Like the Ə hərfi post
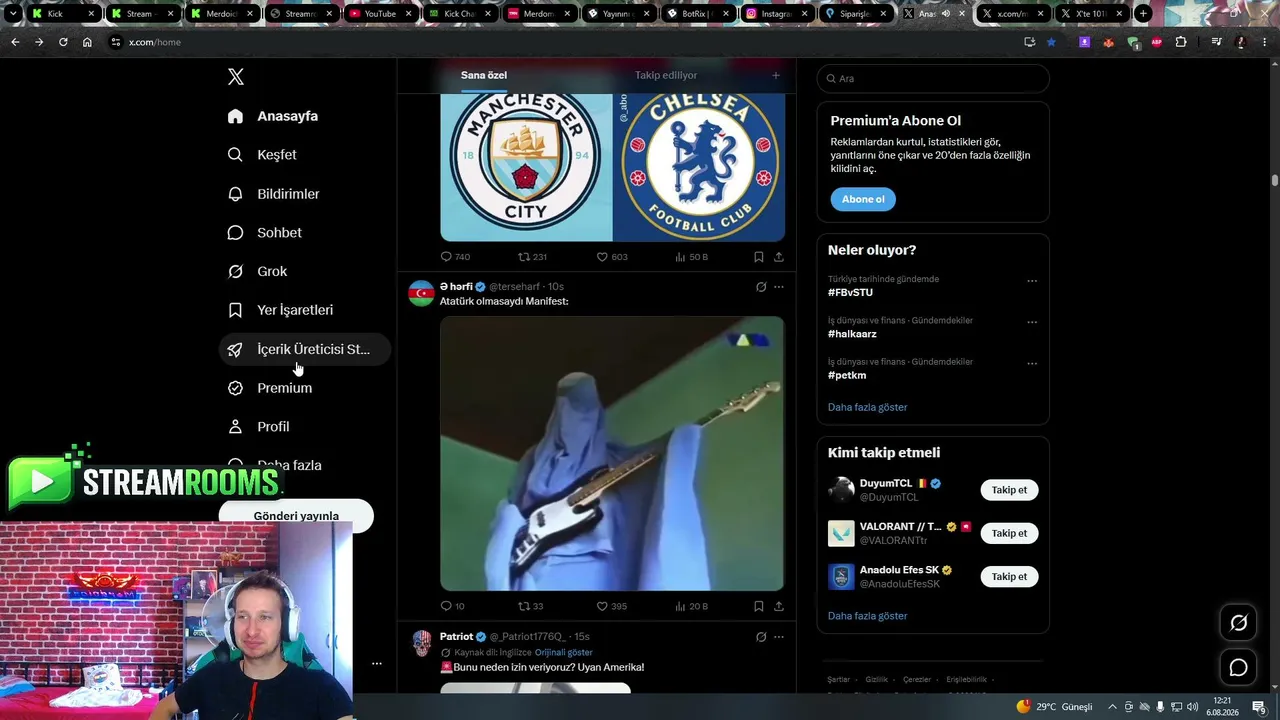Screen dimensions: 1280x720 pyautogui.click(x=611, y=606)
